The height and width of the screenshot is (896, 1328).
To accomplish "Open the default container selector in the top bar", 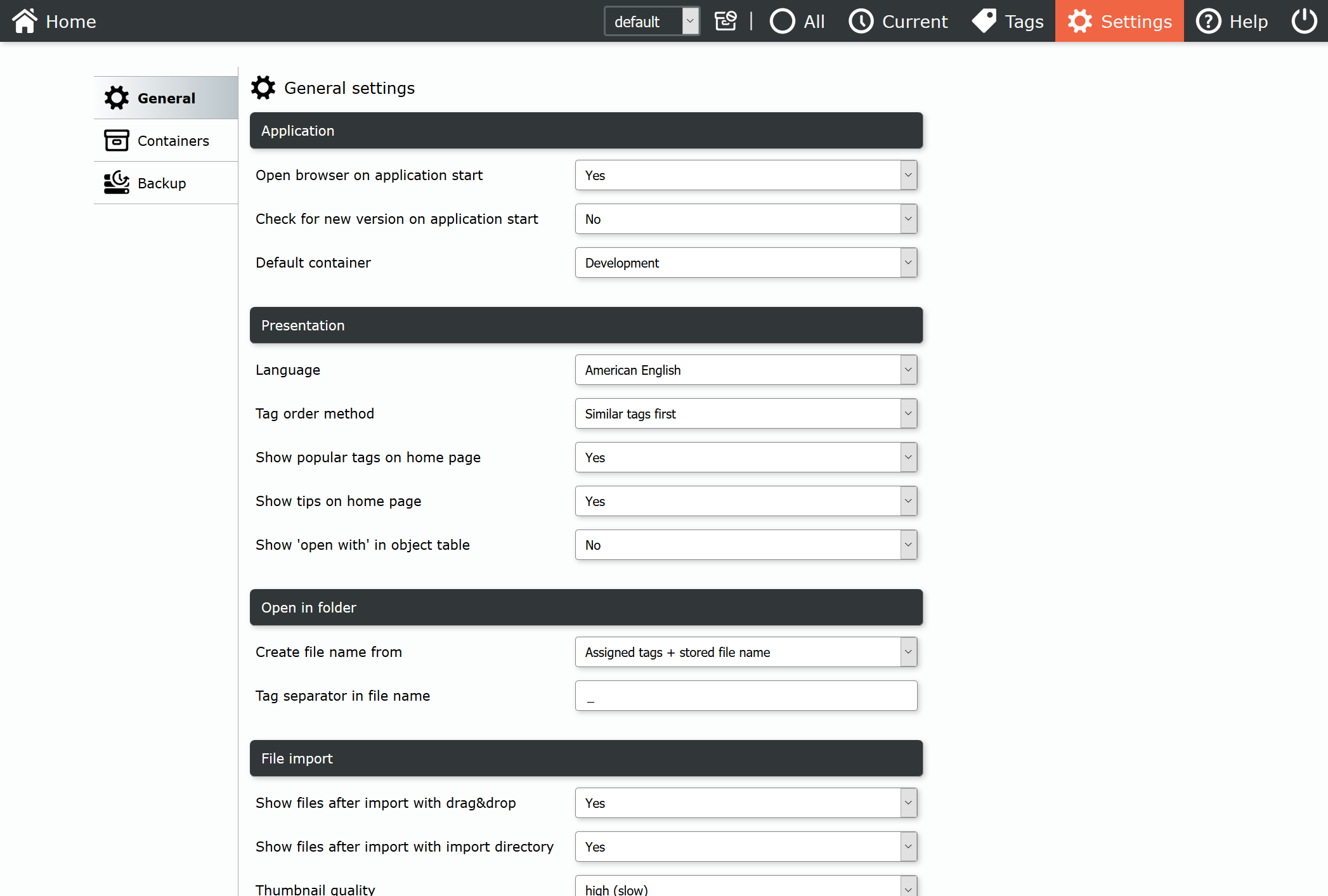I will point(651,22).
